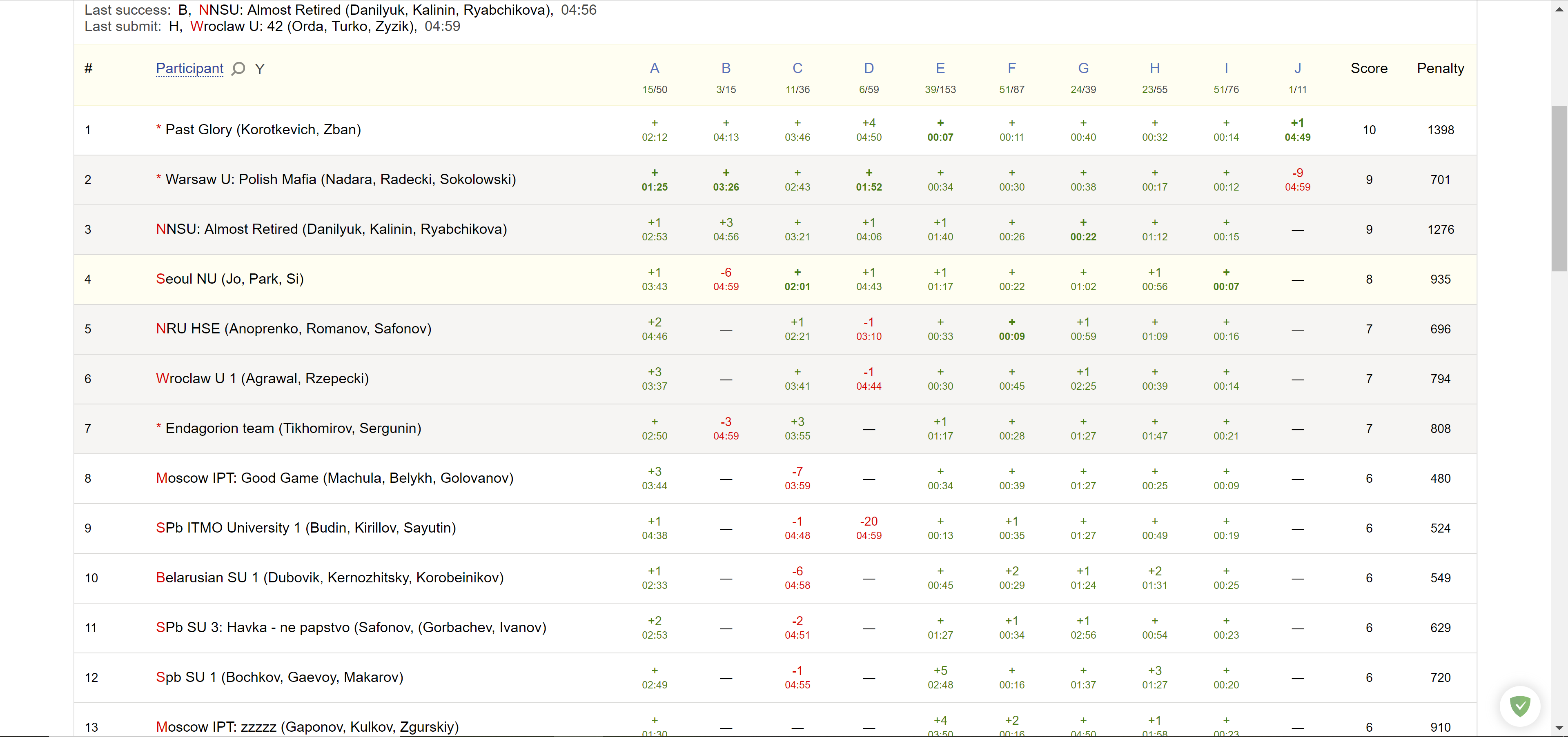Open problem A from the header

(654, 68)
